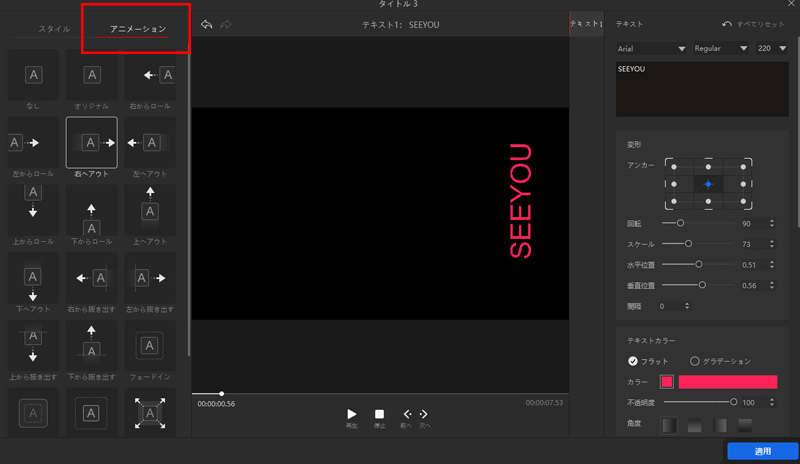This screenshot has width=800, height=464.
Task: Select the 左から抜き出す animation preset
Action: 150,278
